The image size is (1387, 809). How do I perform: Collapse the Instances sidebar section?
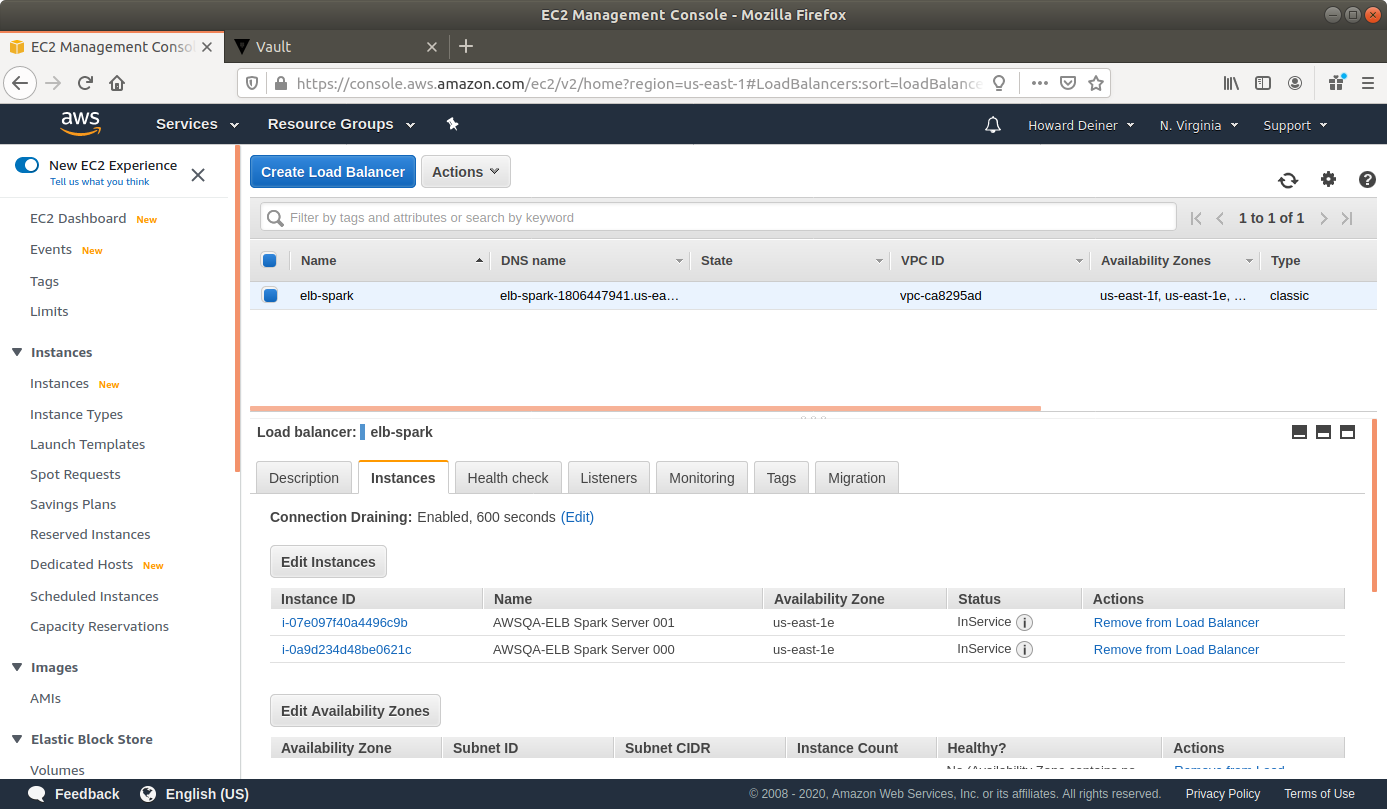[17, 352]
